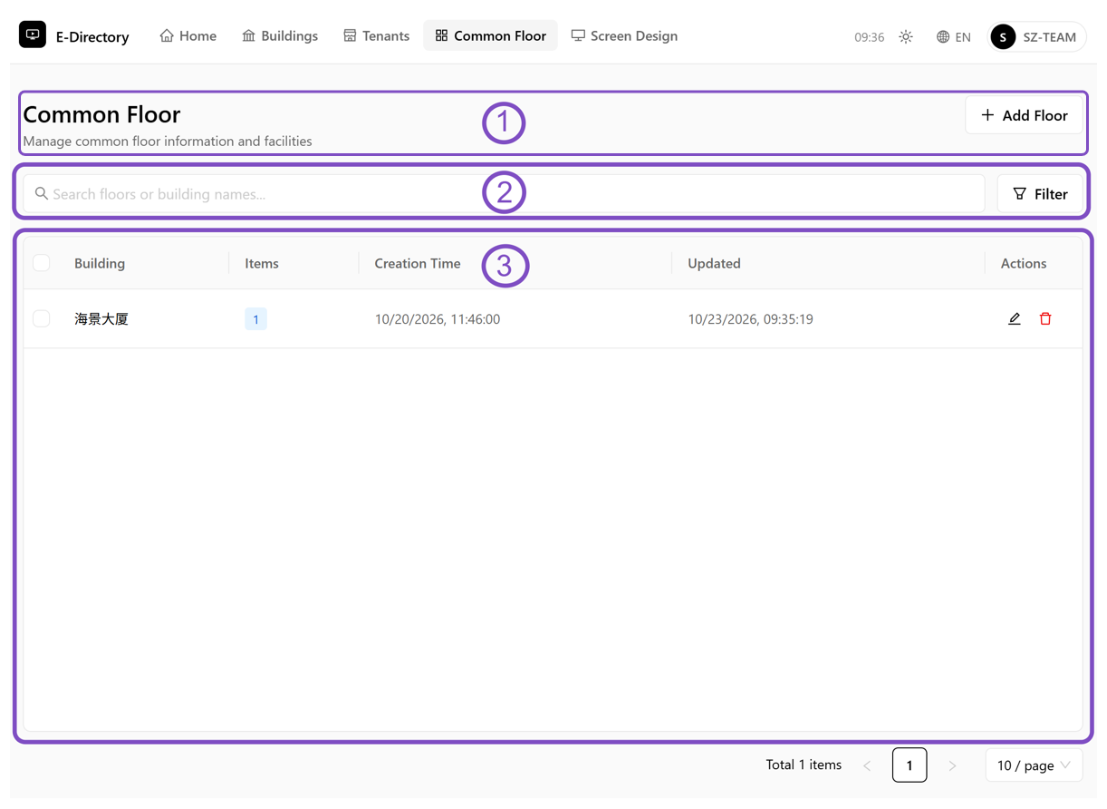The image size is (1107, 809).
Task: Click the Total 1 items label
Action: pos(803,765)
